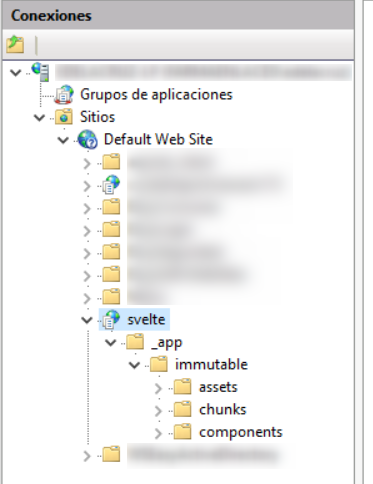The image size is (373, 484).
Task: Select the _app folder label
Action: 167,343
